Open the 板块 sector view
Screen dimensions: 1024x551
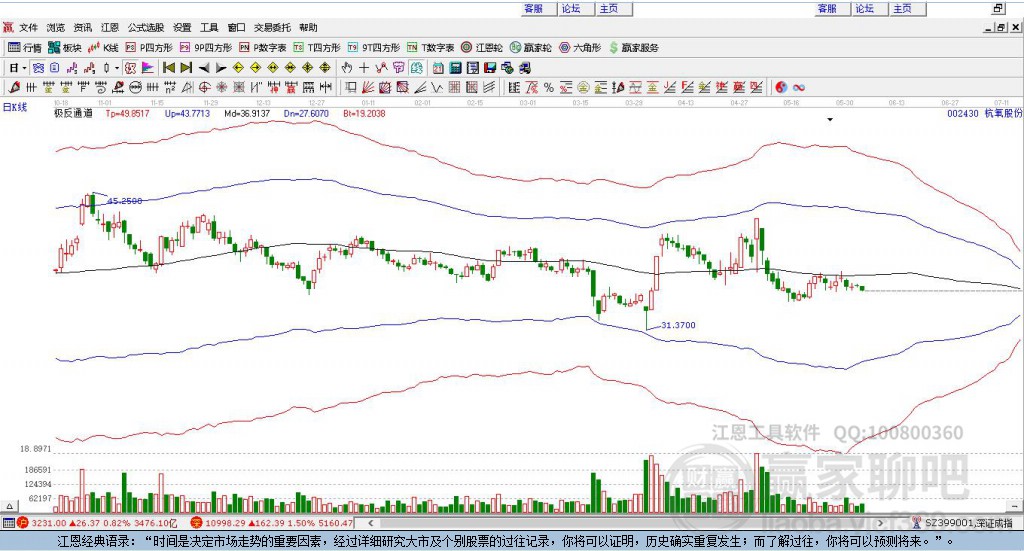(65, 48)
